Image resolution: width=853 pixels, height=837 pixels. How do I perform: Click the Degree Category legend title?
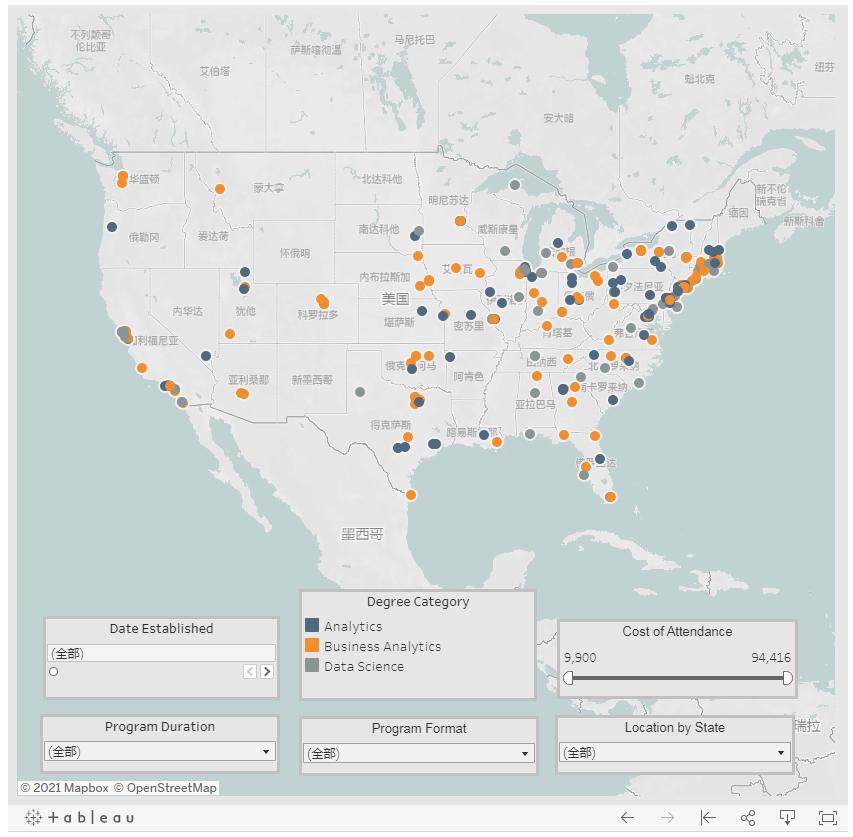point(418,602)
